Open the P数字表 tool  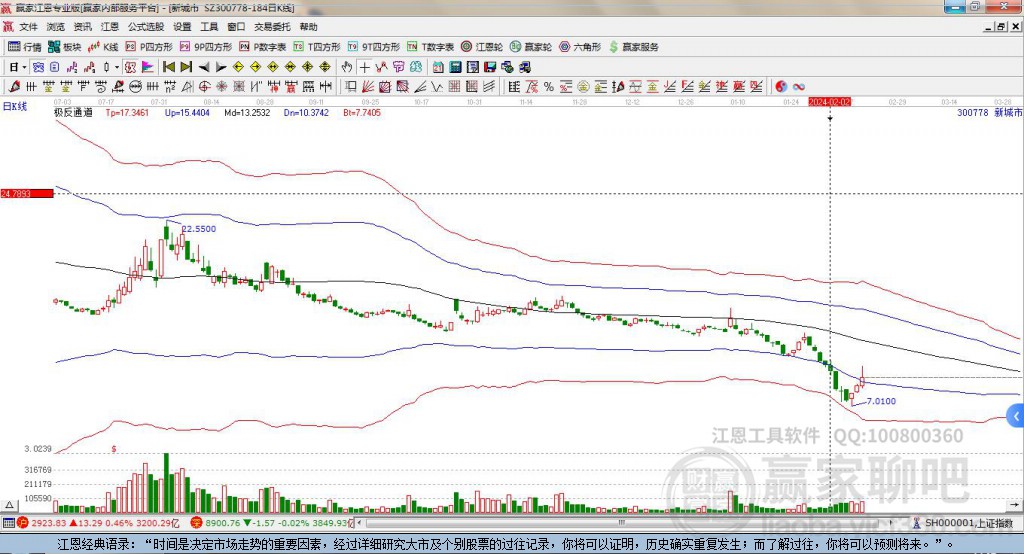coord(262,47)
